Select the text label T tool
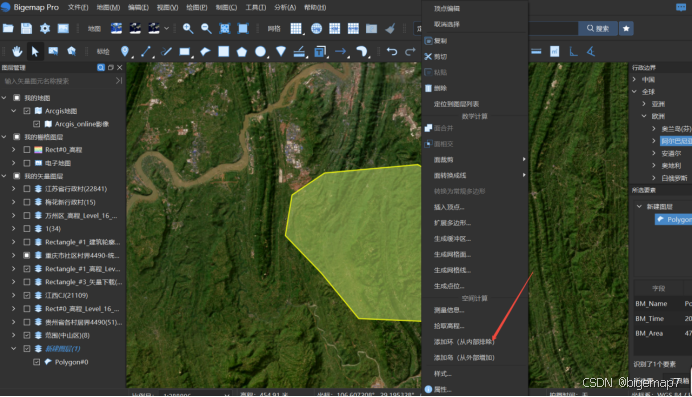The height and width of the screenshot is (397, 692). 320,52
